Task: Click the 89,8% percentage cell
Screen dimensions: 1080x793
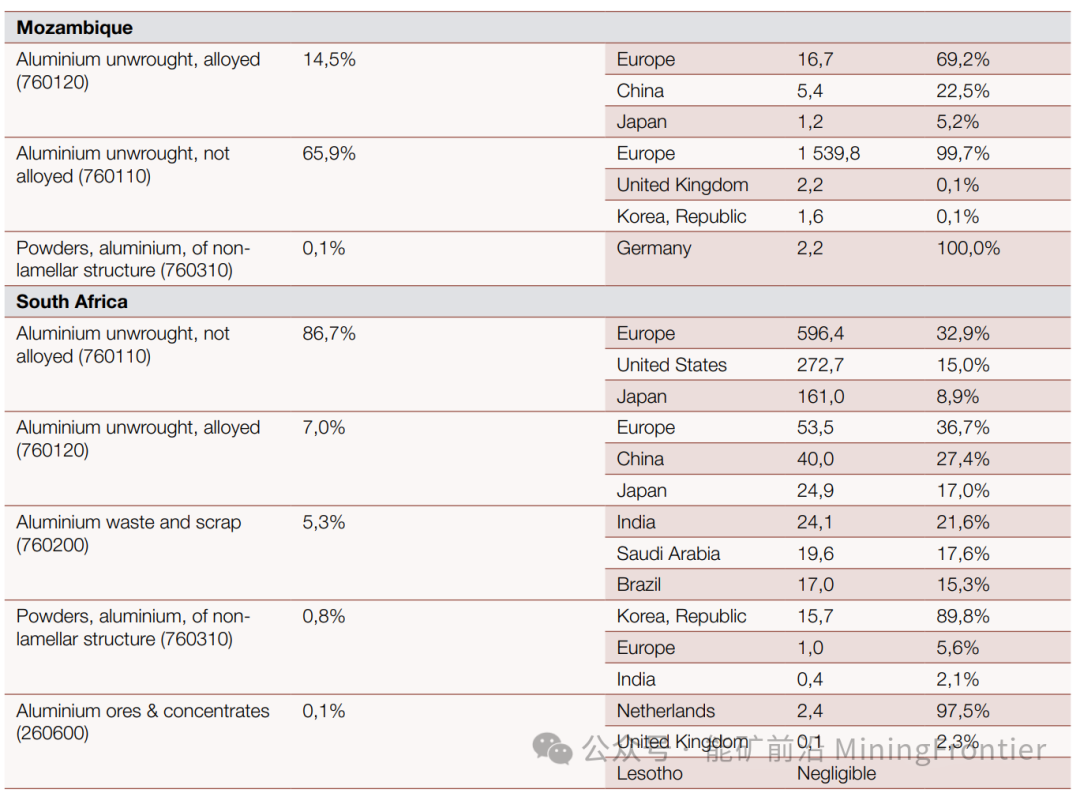Action: click(962, 616)
